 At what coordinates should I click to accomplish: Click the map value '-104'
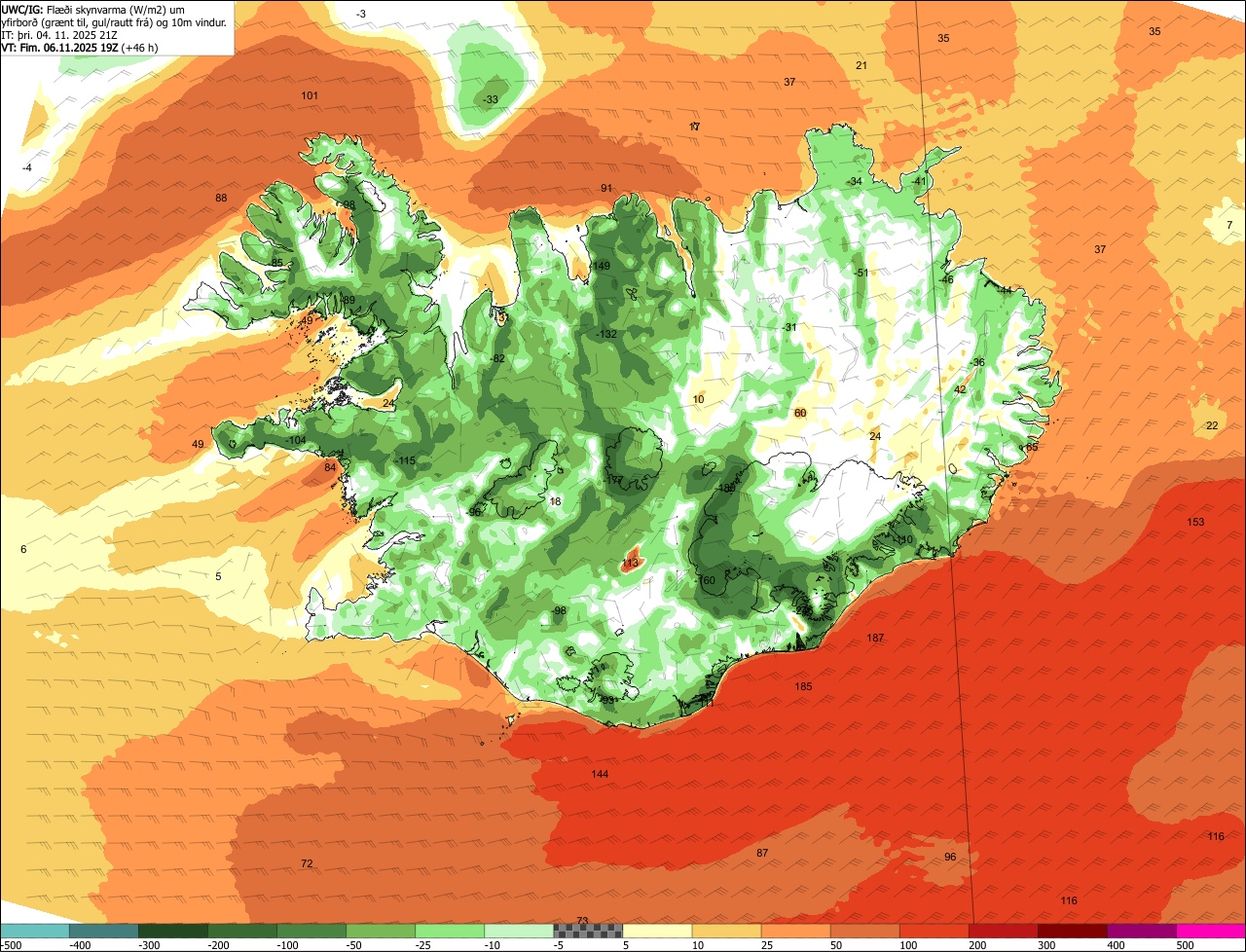click(x=296, y=441)
